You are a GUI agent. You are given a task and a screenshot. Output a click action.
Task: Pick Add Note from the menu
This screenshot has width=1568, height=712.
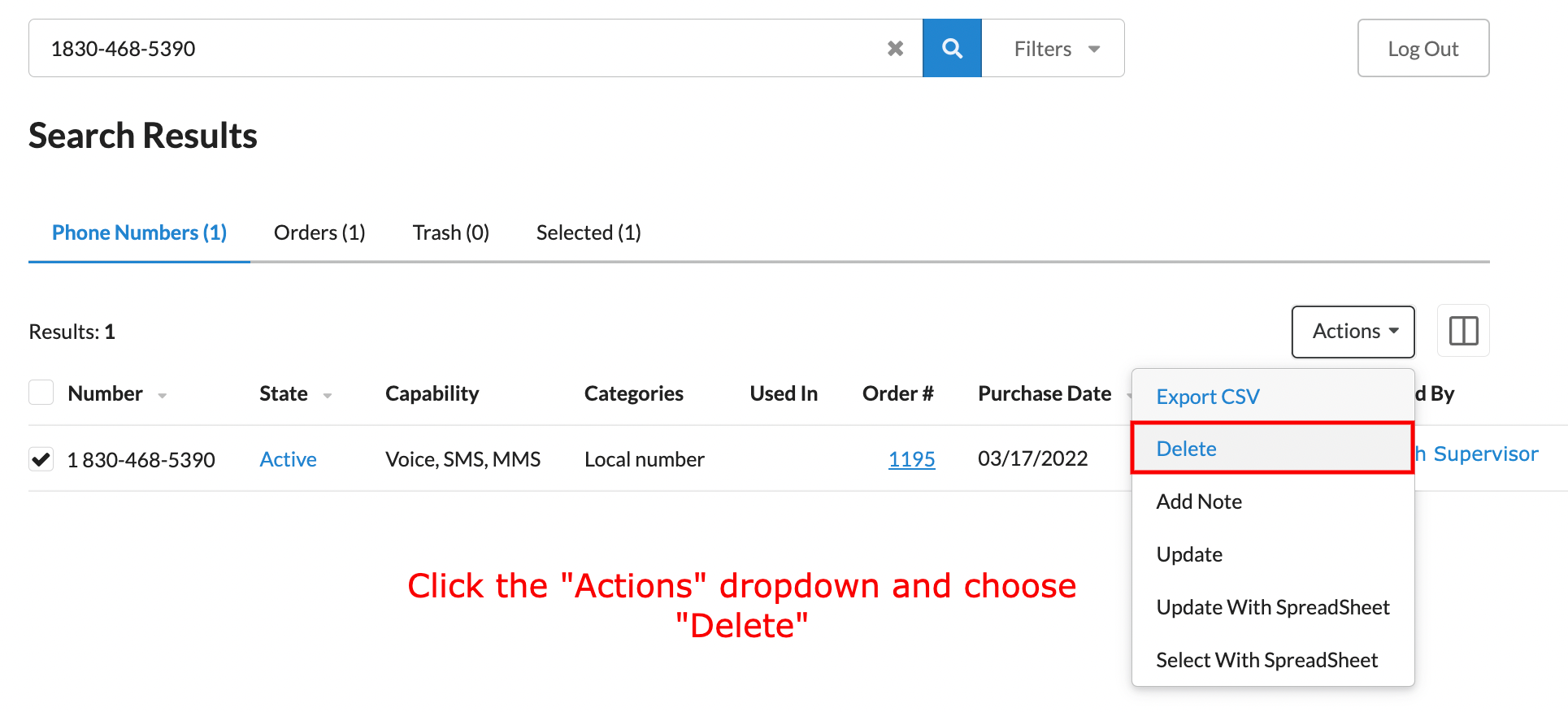[1199, 501]
